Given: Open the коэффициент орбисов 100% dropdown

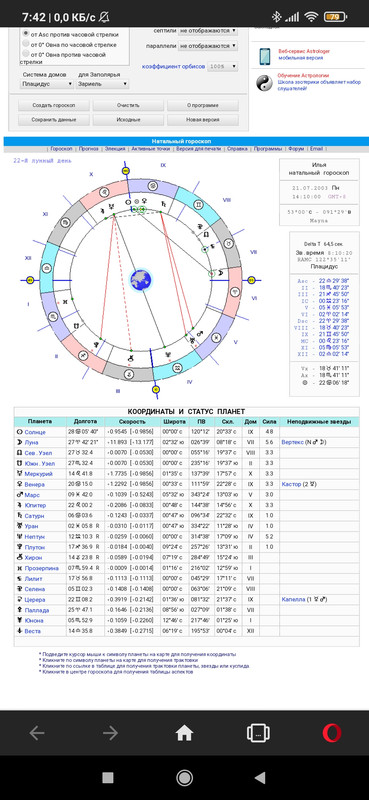Looking at the screenshot, I should click(224, 66).
